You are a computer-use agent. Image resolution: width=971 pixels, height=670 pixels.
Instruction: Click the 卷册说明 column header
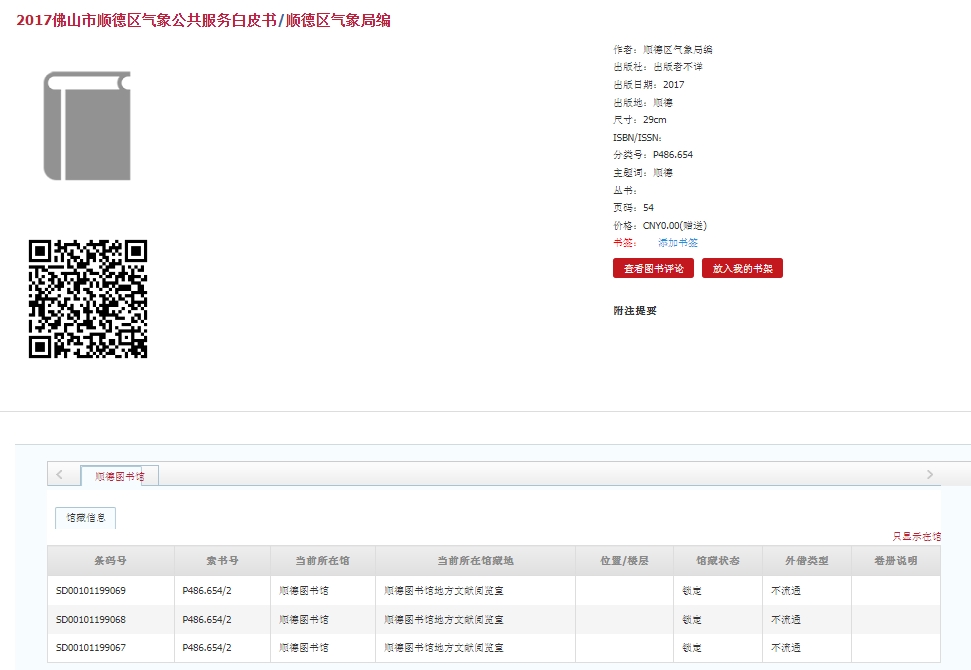895,560
